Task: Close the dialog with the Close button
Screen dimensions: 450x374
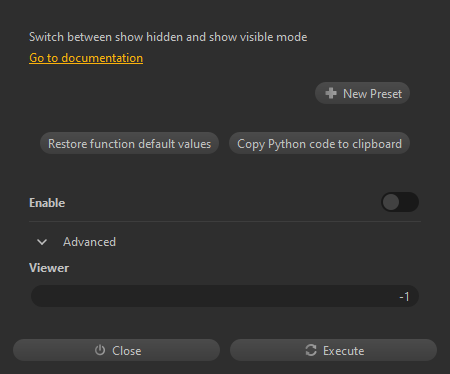Action: 116,350
